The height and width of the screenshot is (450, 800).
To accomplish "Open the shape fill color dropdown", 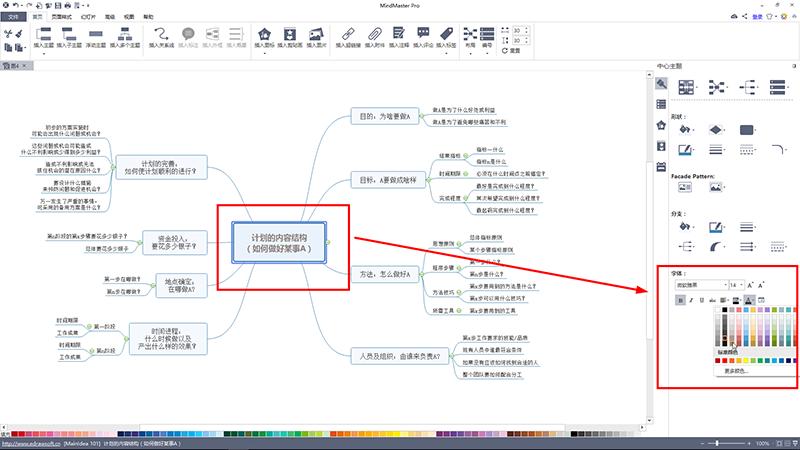I will tap(686, 130).
